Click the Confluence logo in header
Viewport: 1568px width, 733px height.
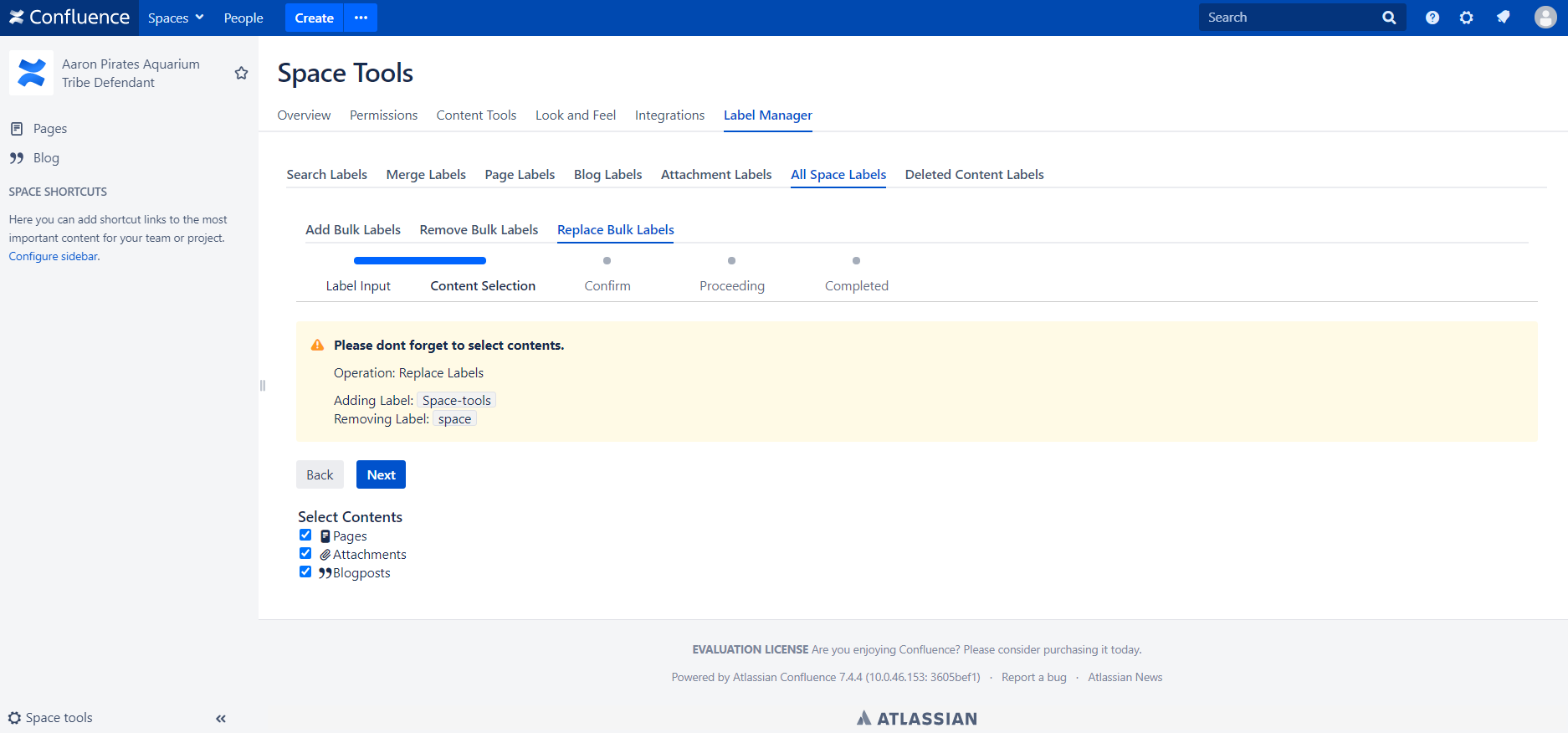pyautogui.click(x=69, y=18)
